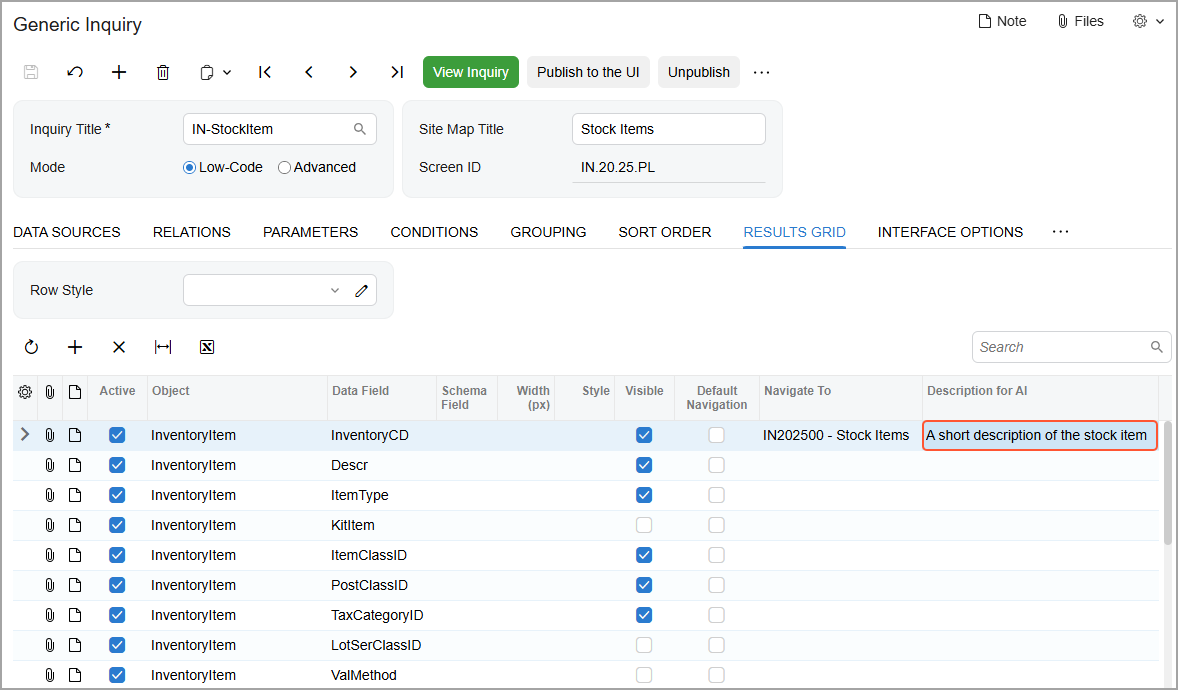
Task: Open the attachment icon for the KitItem row
Action: tap(50, 525)
